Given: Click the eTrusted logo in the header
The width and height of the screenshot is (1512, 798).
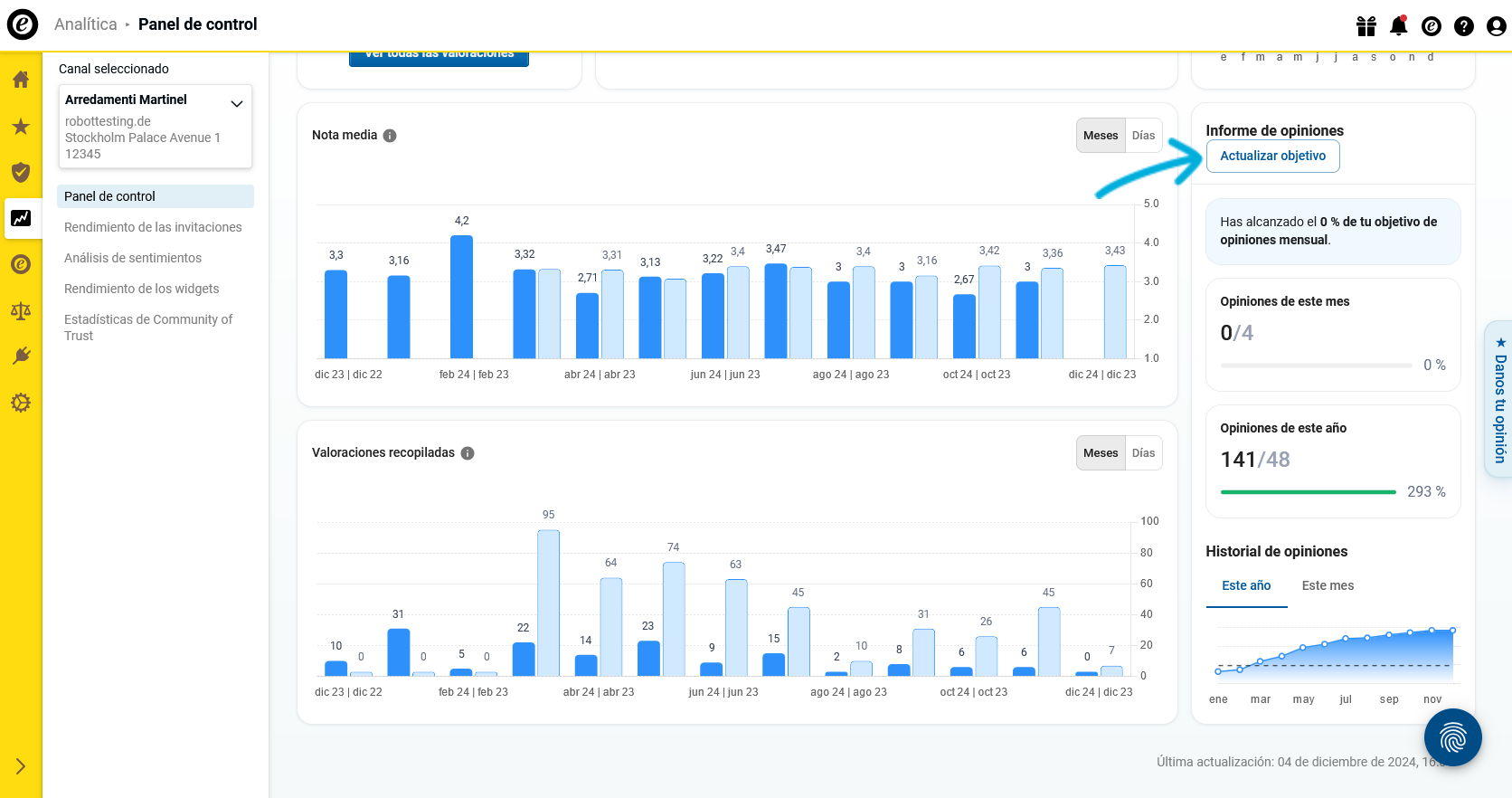Looking at the screenshot, I should click(x=23, y=24).
